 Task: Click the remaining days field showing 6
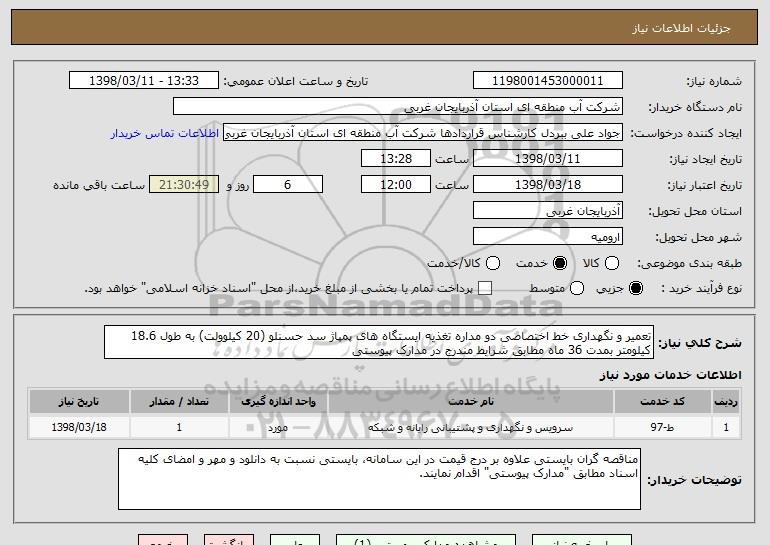(288, 185)
